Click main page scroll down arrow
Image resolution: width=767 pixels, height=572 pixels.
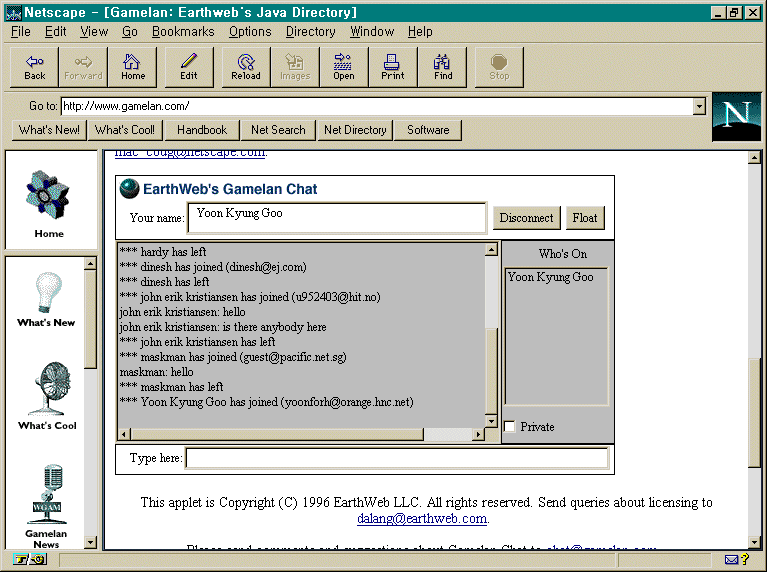pyautogui.click(x=754, y=542)
